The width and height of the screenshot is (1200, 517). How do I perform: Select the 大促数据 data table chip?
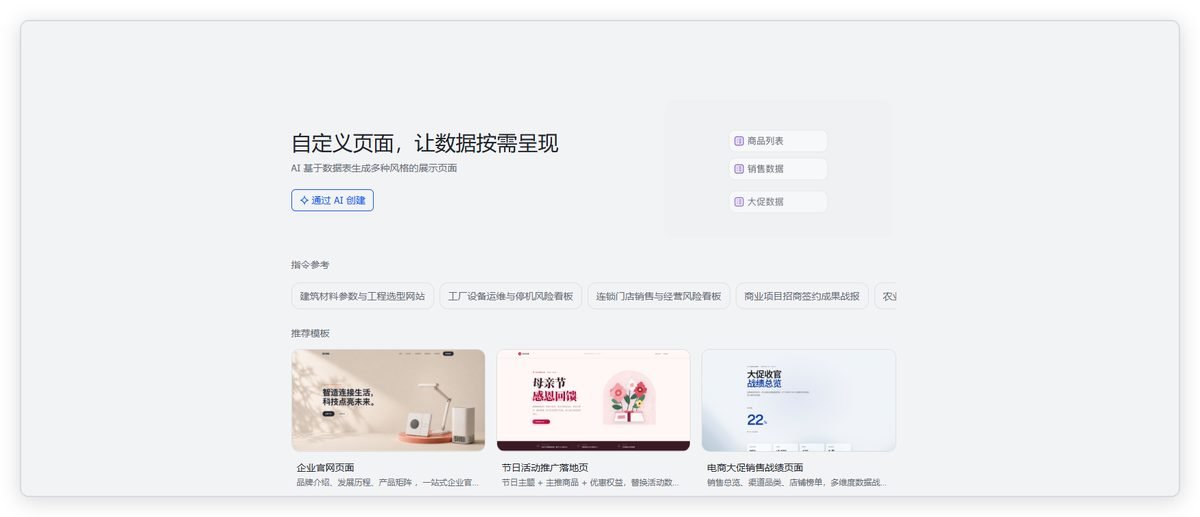[778, 202]
